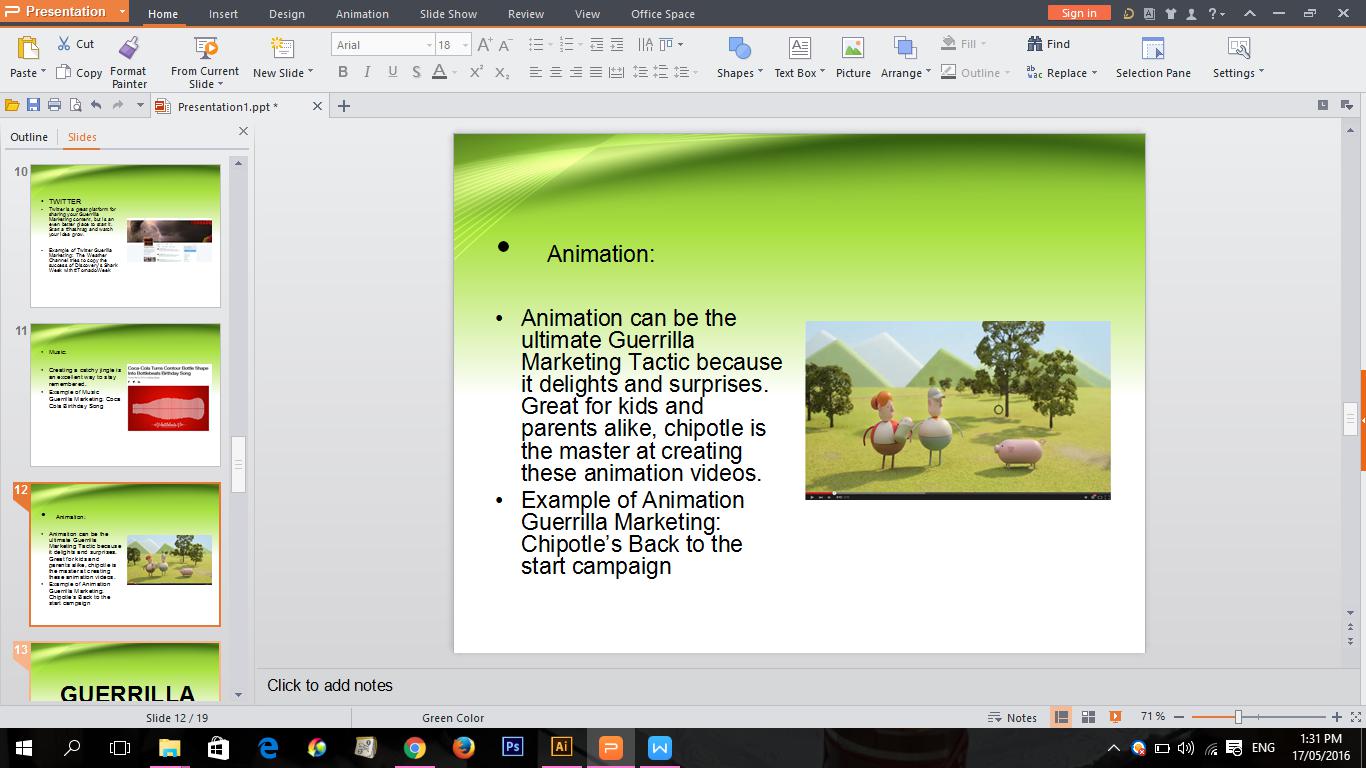The width and height of the screenshot is (1366, 768).
Task: Align text to the left
Action: coord(536,72)
